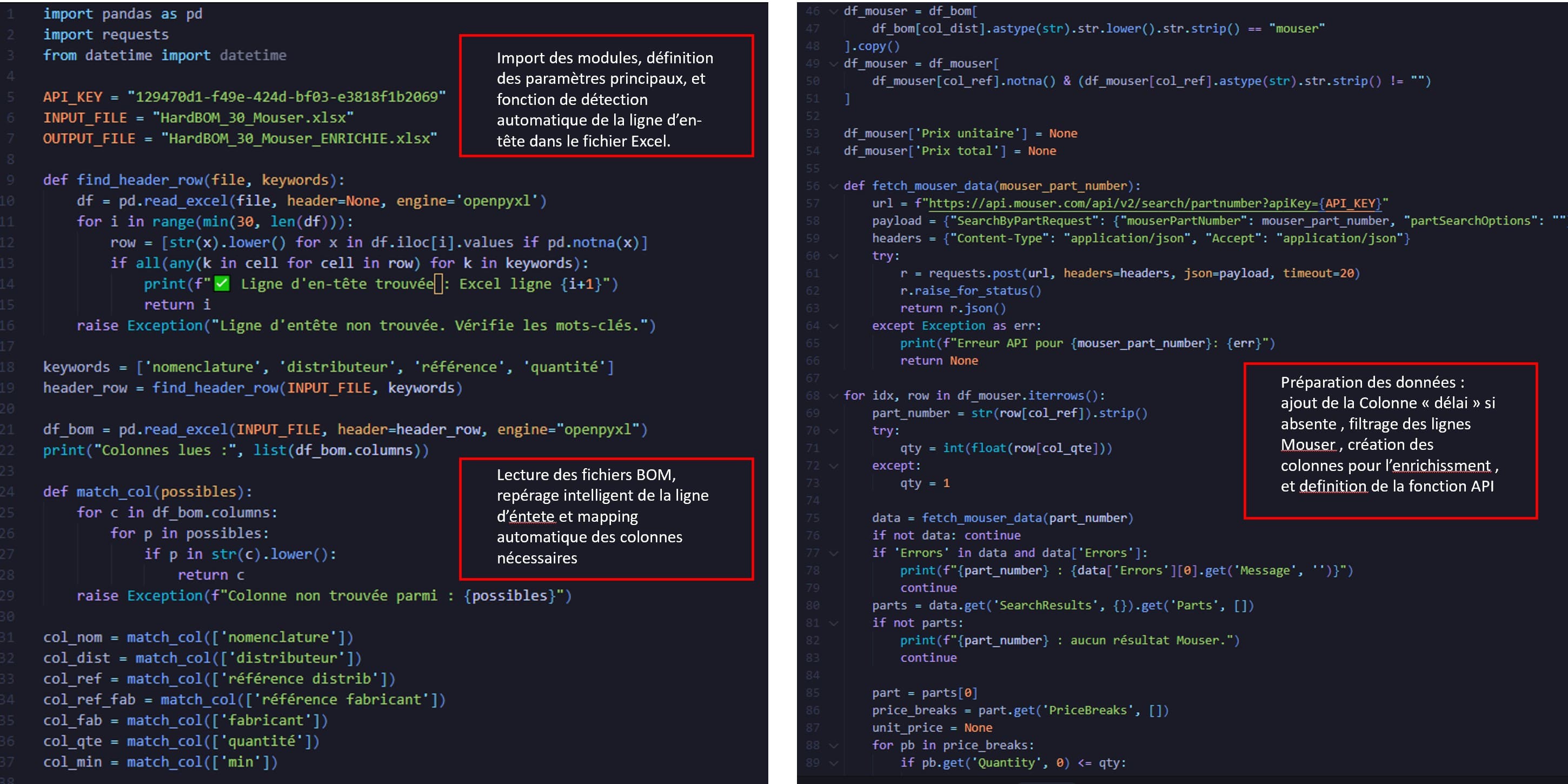Click the col_min = match_col(['min']) line
Screen dimensions: 1568x784
(x=160, y=762)
